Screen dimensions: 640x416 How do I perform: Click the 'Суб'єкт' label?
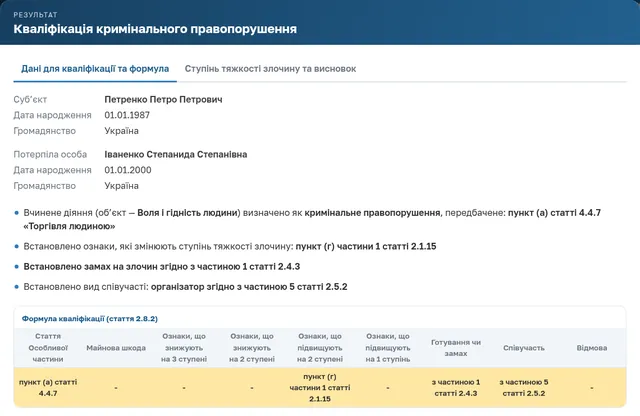tap(30, 100)
